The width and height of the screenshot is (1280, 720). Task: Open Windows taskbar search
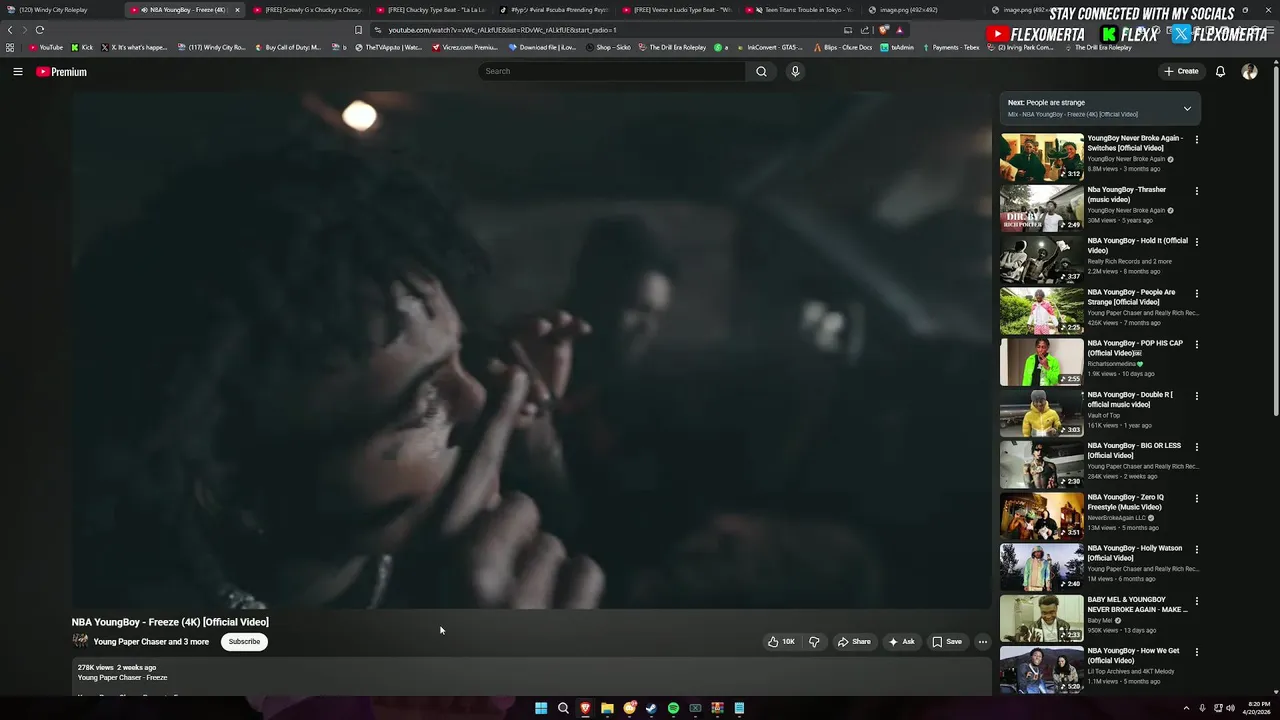point(563,708)
